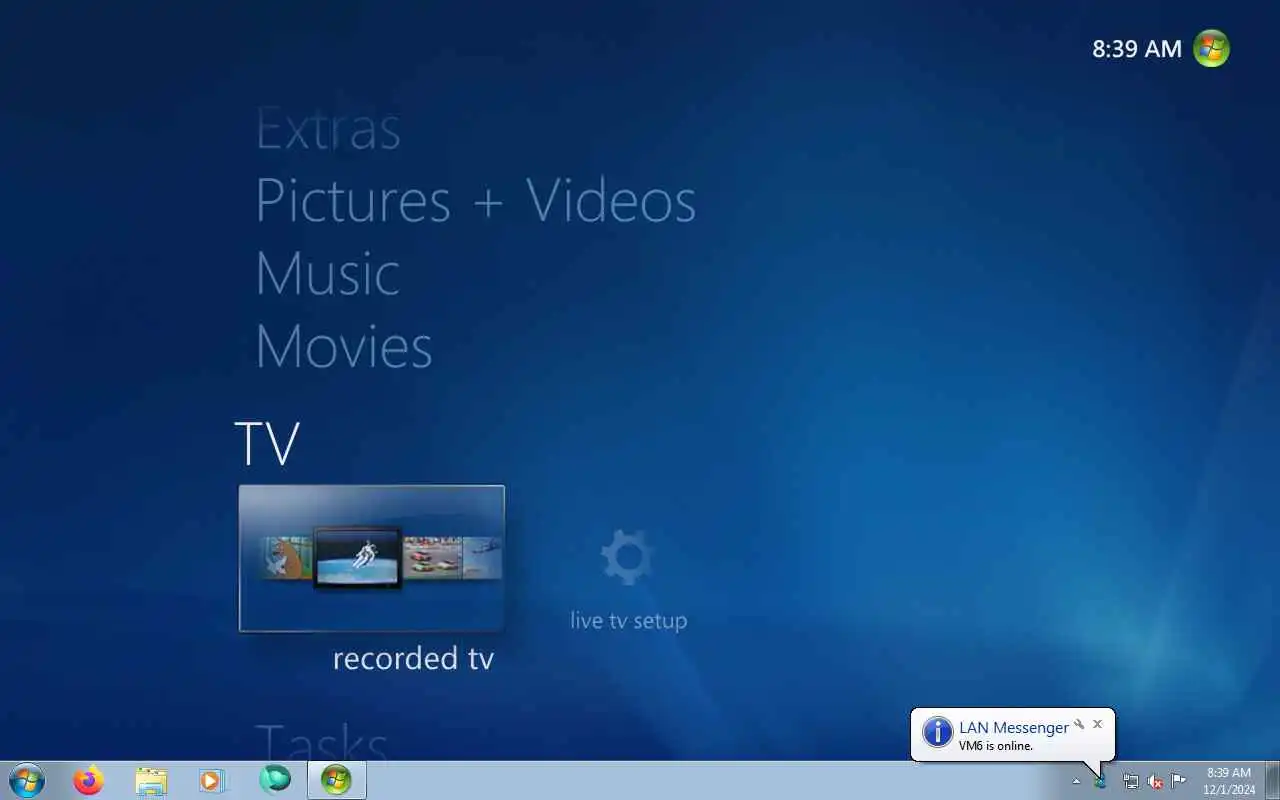
Task: Click the muted volume tray icon
Action: [x=1155, y=781]
